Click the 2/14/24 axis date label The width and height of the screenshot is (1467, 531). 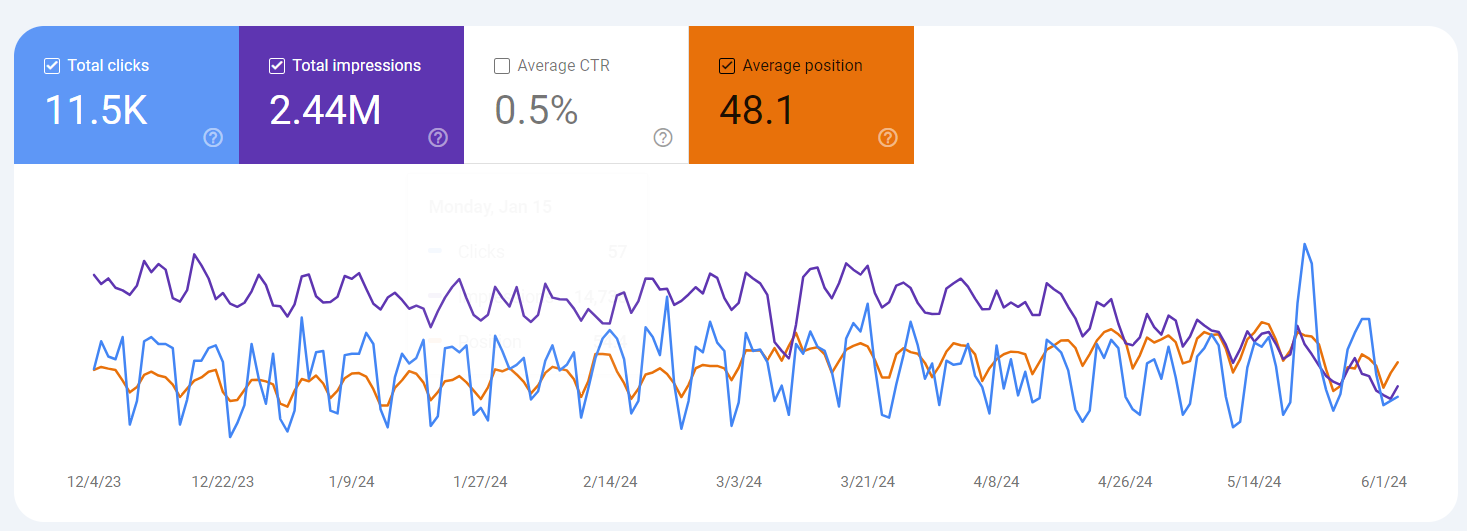click(x=610, y=482)
